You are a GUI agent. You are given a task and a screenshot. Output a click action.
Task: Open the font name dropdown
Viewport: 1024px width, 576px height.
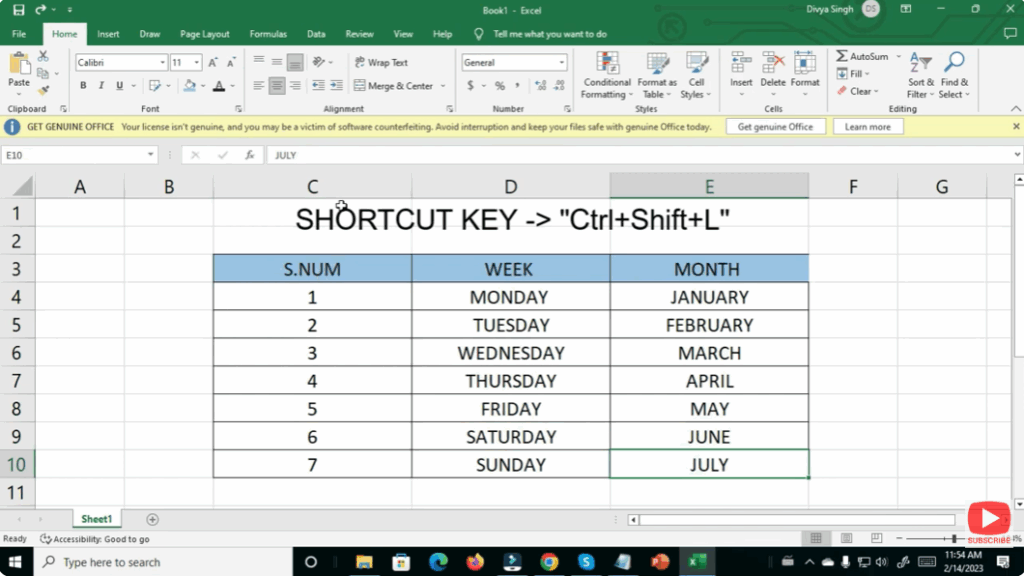162,62
